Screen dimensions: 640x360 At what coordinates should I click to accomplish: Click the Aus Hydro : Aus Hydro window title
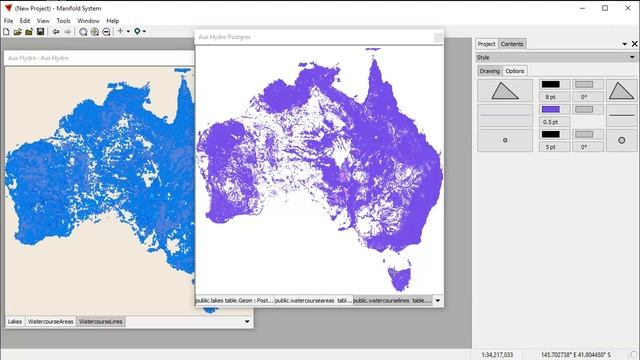(x=38, y=58)
